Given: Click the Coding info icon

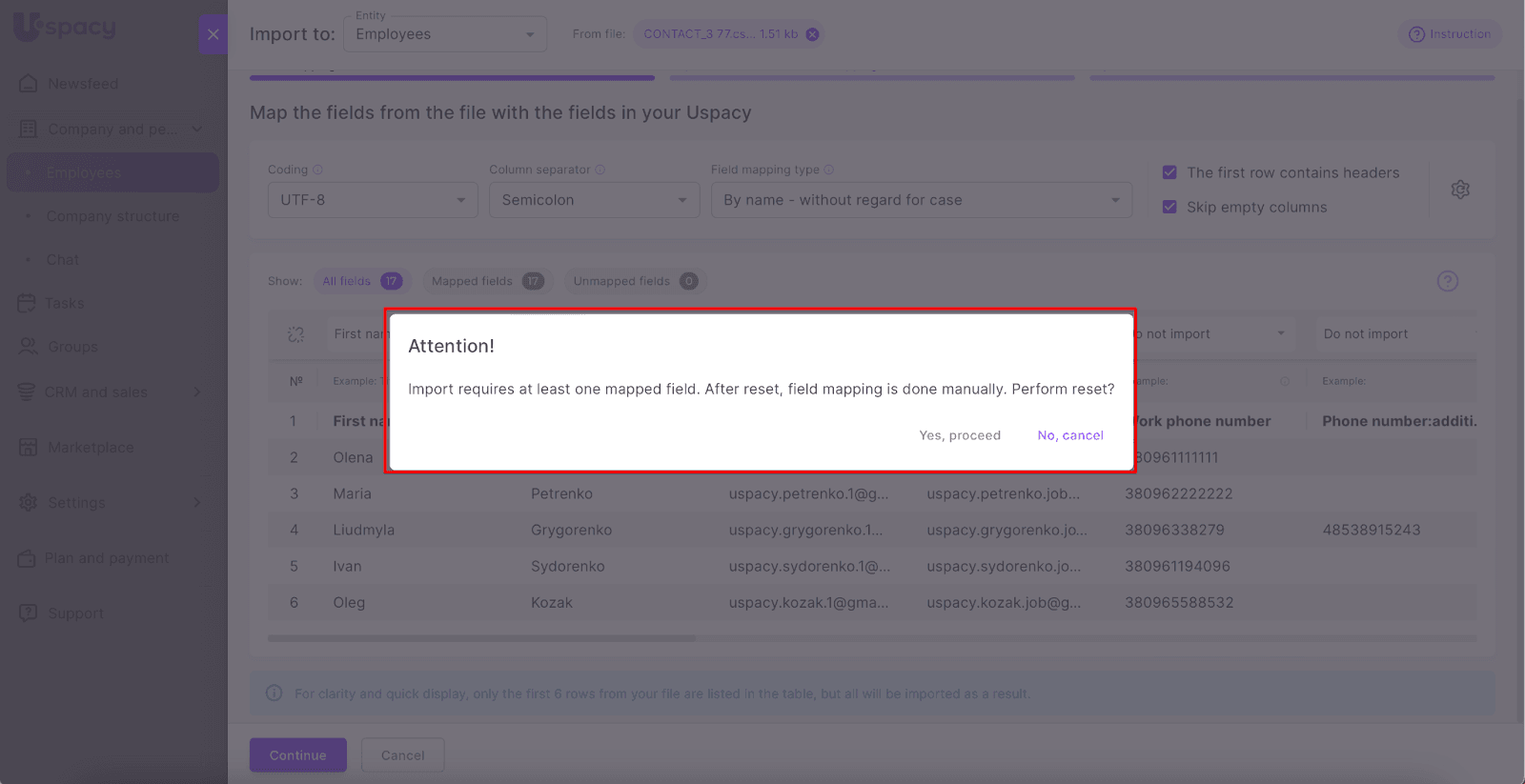Looking at the screenshot, I should 318,170.
